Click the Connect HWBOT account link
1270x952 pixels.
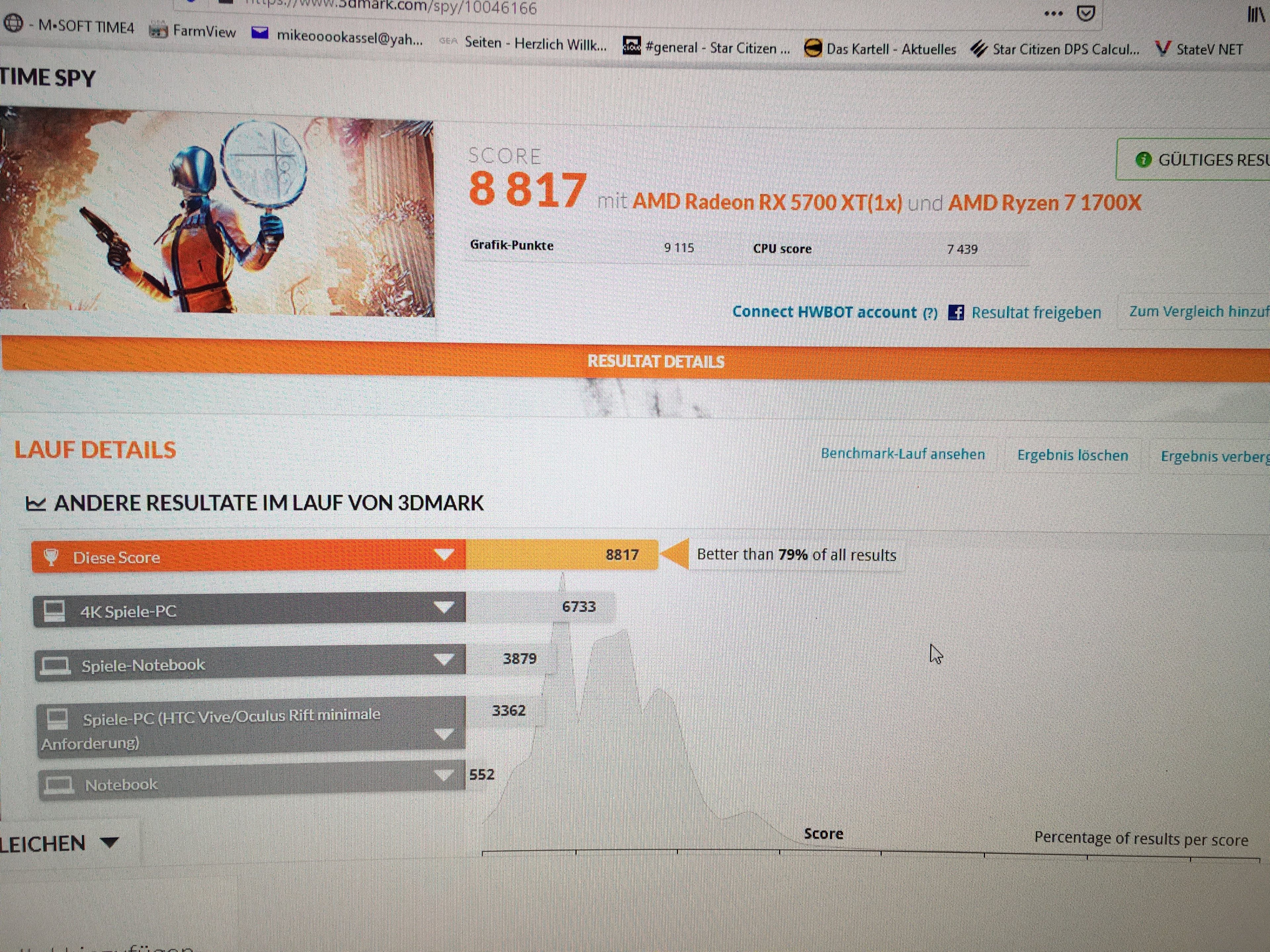pyautogui.click(x=824, y=312)
